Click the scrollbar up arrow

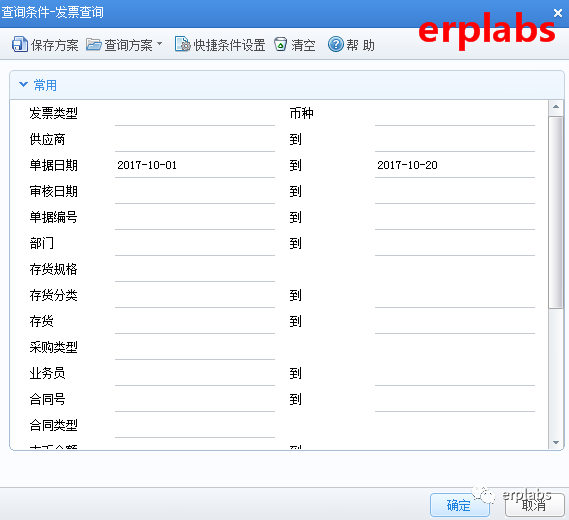click(x=556, y=107)
